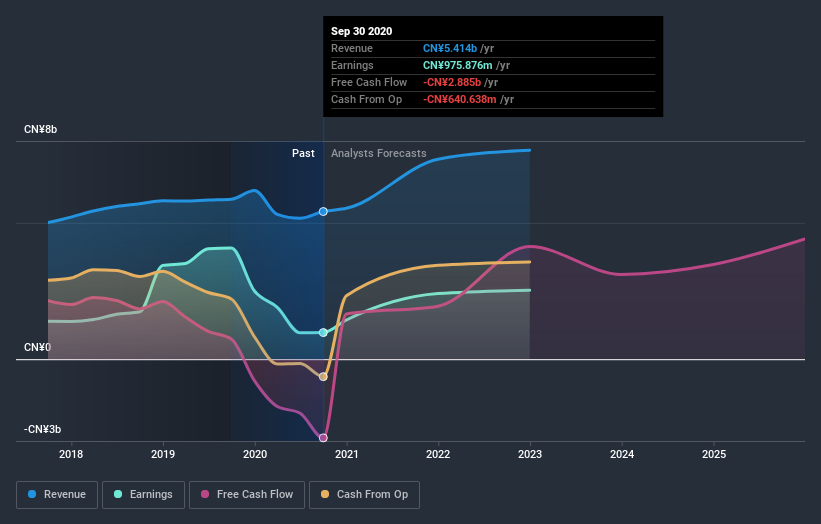Toggle the Cash From Op legend button
The image size is (821, 524).
pyautogui.click(x=364, y=495)
